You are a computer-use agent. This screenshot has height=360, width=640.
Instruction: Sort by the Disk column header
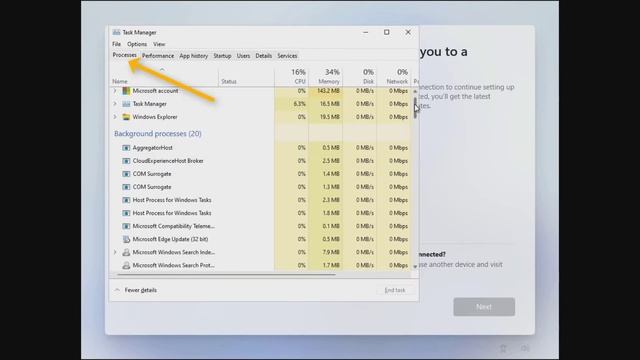click(x=360, y=76)
